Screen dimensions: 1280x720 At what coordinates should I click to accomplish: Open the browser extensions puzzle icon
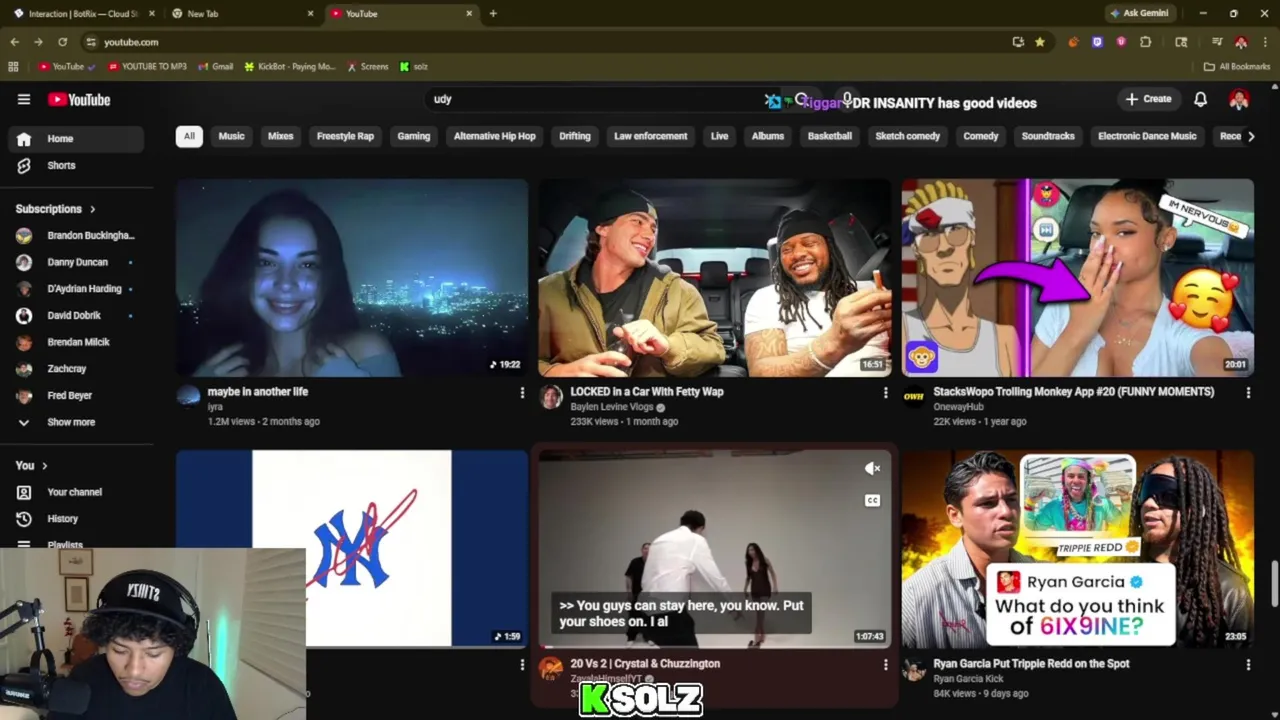pyautogui.click(x=1145, y=42)
